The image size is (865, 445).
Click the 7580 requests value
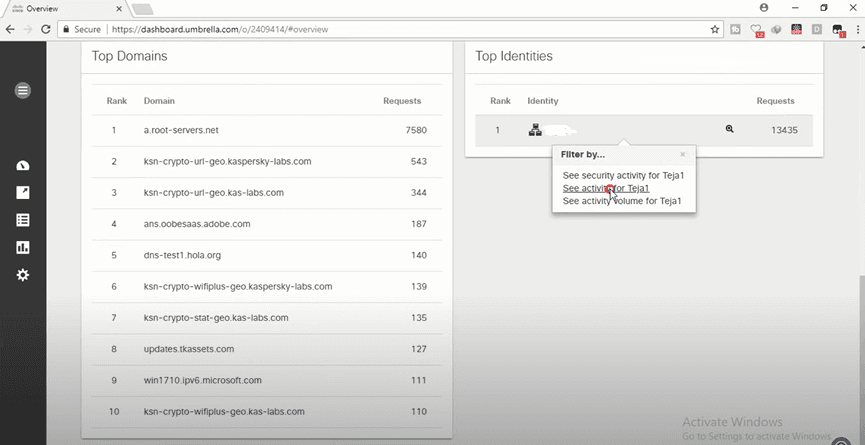[x=417, y=130]
